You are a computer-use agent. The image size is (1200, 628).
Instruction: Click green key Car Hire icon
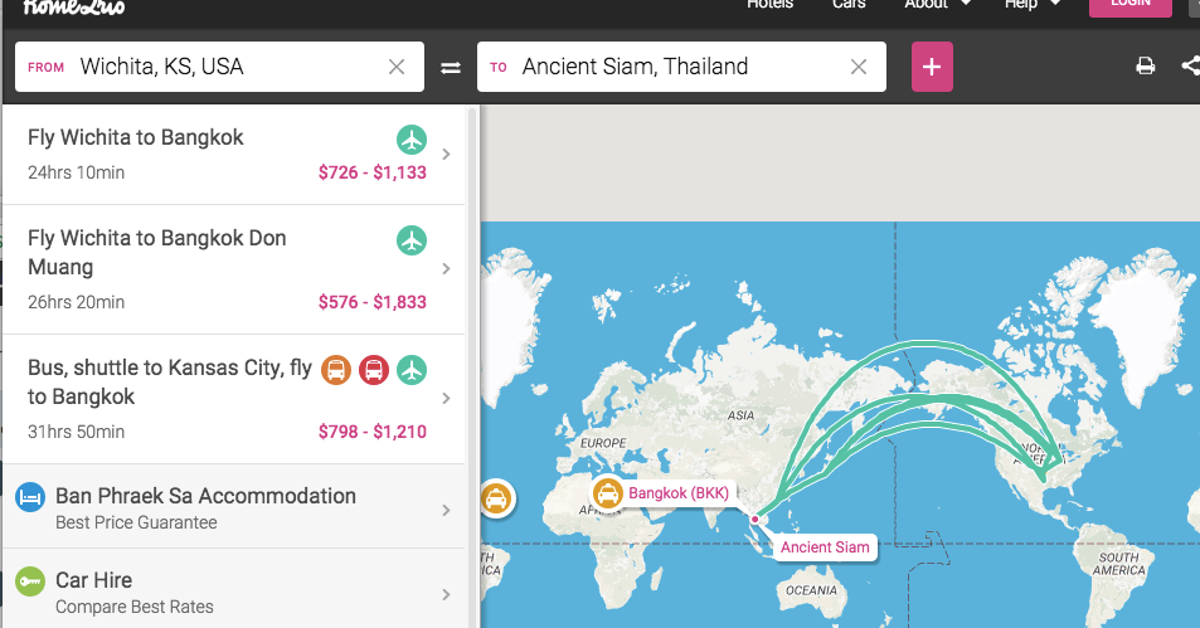tap(31, 581)
